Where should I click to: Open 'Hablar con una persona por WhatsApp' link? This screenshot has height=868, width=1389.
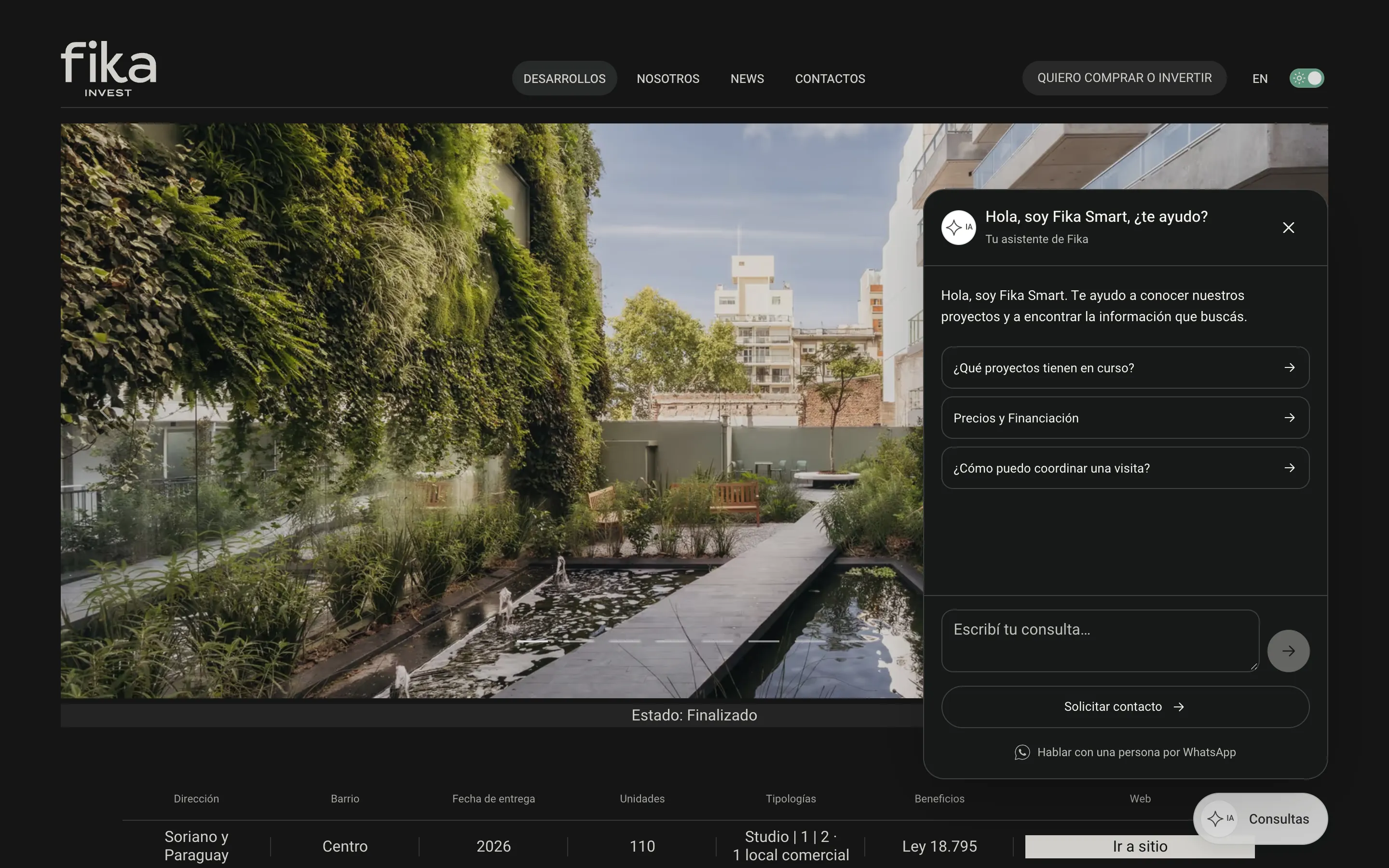click(1125, 752)
